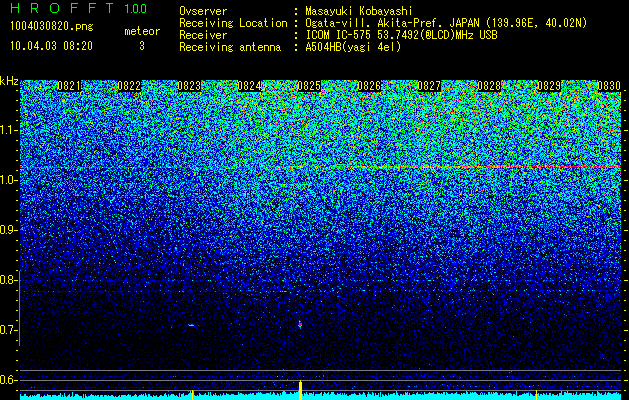
Task: Click the 0828 time marker
Action: pyautogui.click(x=489, y=86)
